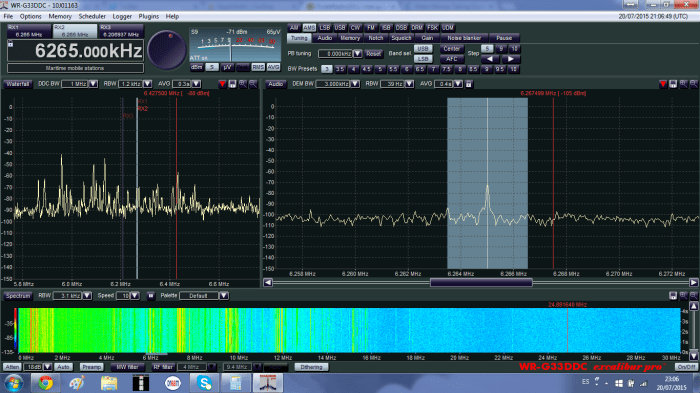700x393 pixels.
Task: Zoom in the wideband waterfall
Action: coord(683,296)
